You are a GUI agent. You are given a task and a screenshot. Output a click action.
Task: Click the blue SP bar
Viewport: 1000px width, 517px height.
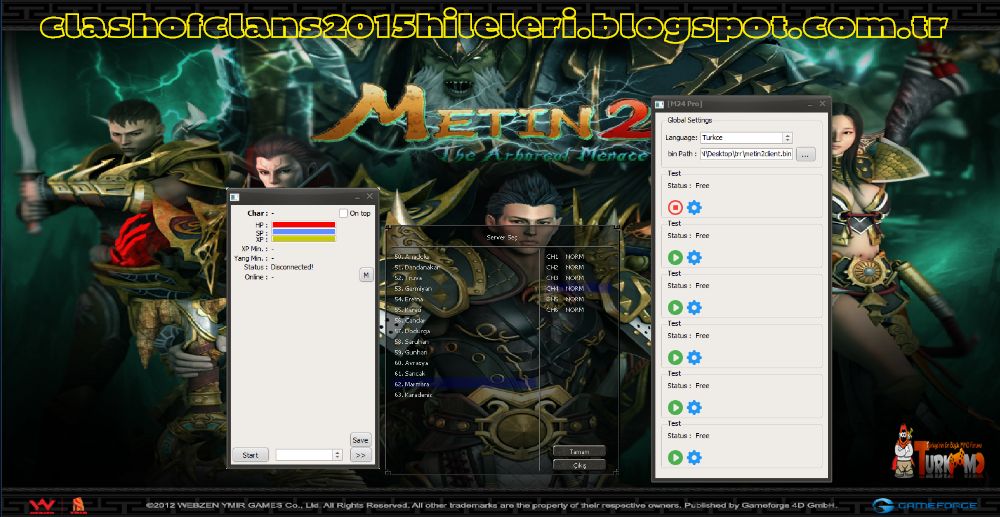tap(304, 231)
